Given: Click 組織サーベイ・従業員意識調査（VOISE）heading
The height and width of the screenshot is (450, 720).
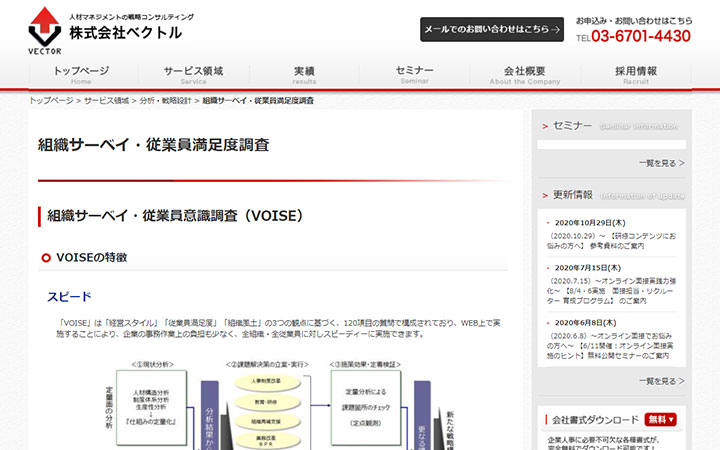Looking at the screenshot, I should (175, 216).
